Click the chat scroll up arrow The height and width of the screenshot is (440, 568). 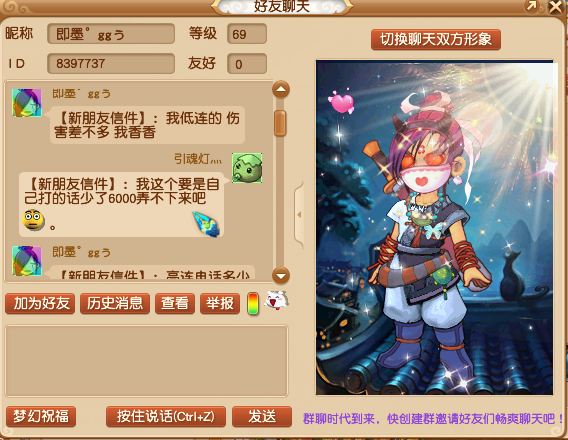click(x=281, y=89)
